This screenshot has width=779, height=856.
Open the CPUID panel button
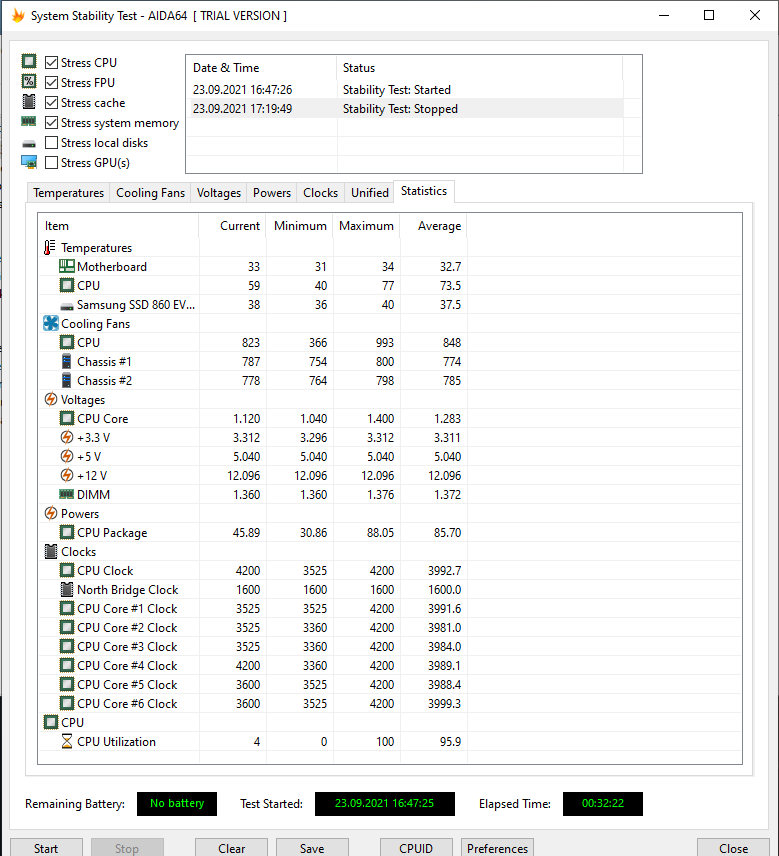[416, 848]
